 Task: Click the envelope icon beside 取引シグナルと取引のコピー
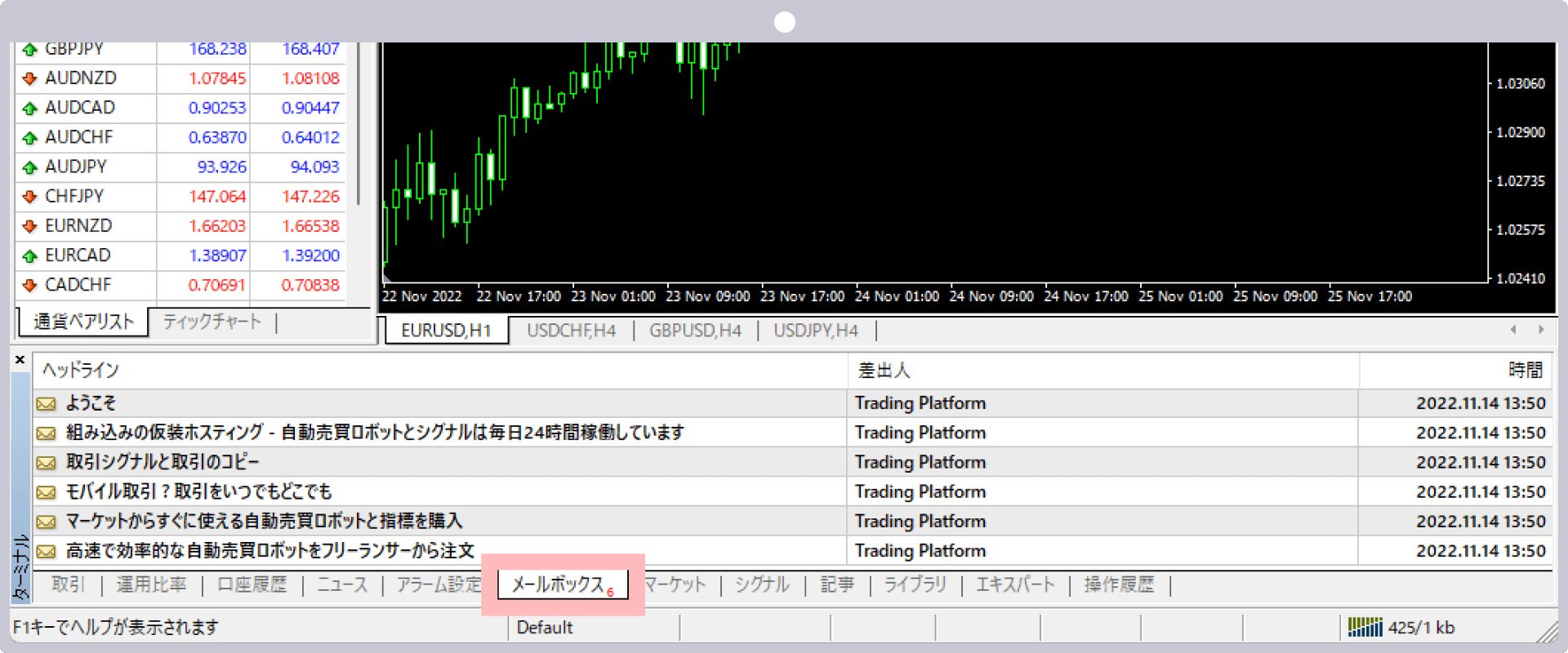click(x=47, y=463)
